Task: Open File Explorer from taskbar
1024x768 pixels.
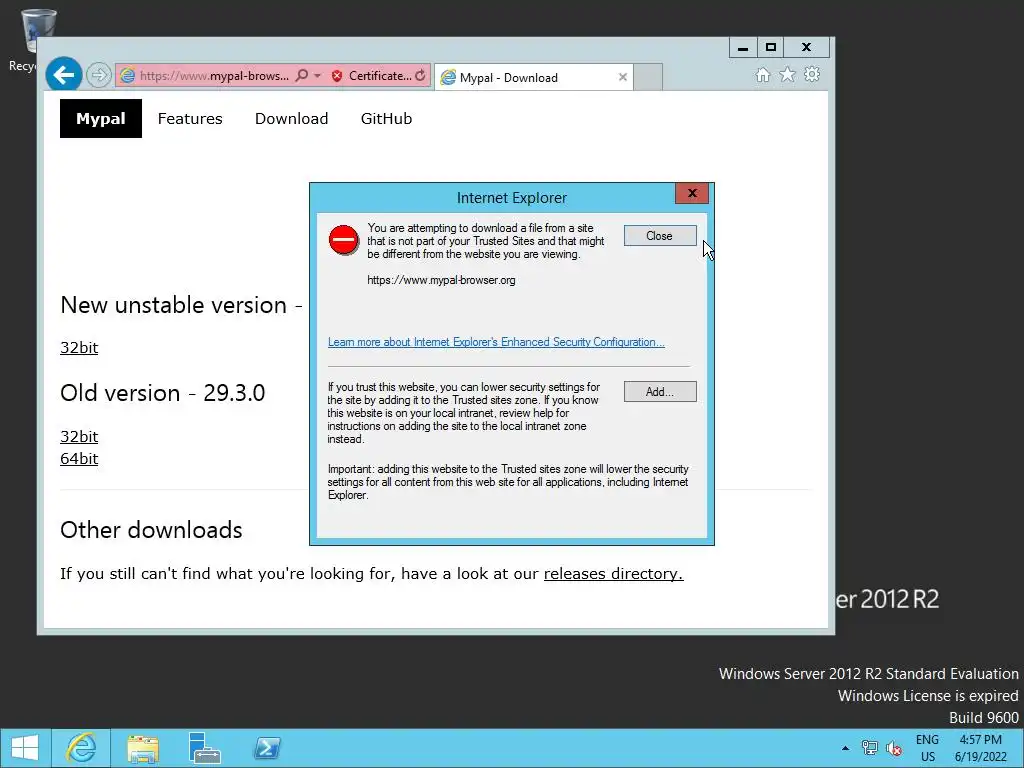Action: (142, 748)
